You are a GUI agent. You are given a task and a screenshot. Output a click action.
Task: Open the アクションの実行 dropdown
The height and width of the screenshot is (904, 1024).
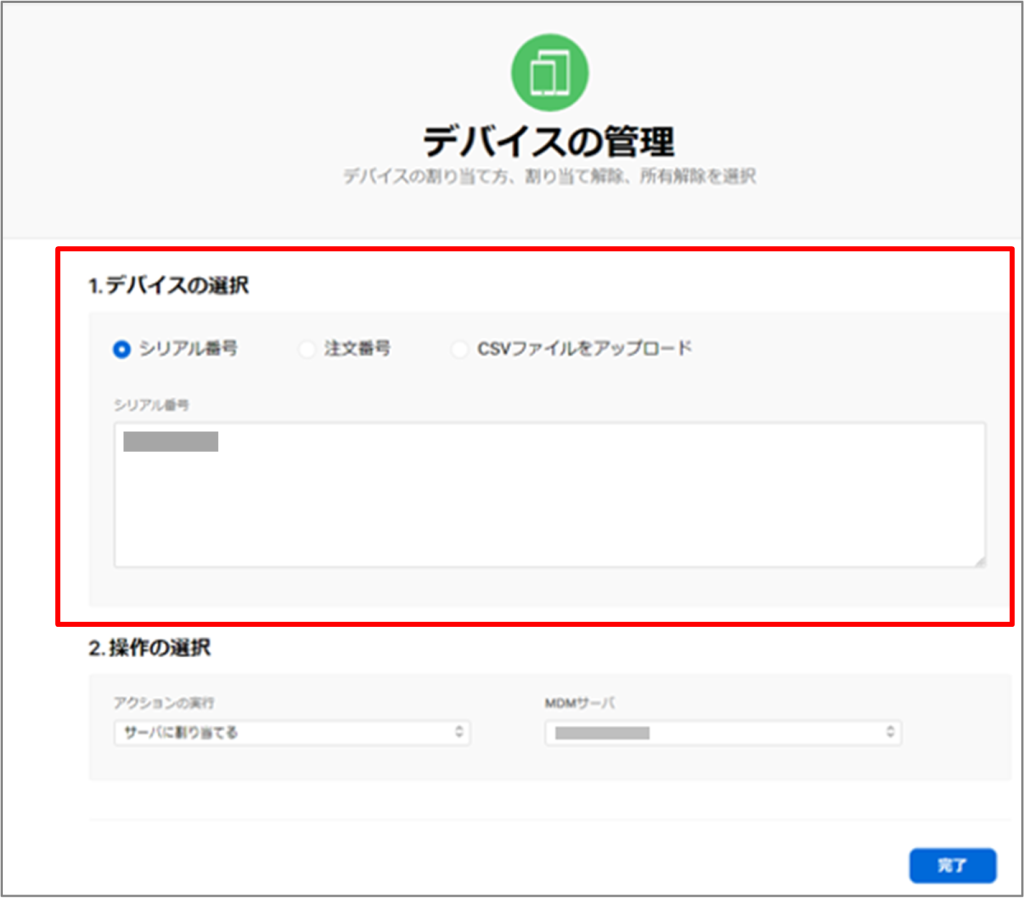tap(290, 733)
